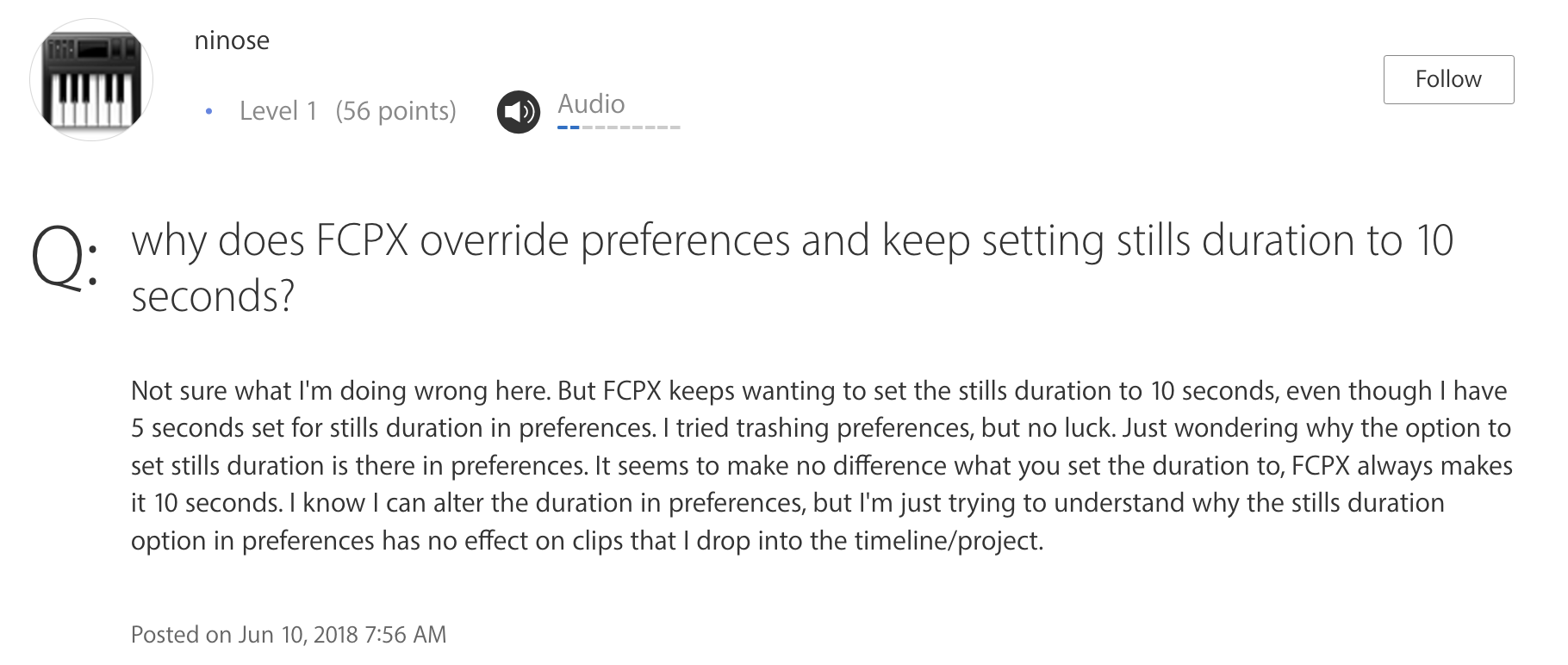Click ninose's piano keyboard avatar

tap(91, 79)
